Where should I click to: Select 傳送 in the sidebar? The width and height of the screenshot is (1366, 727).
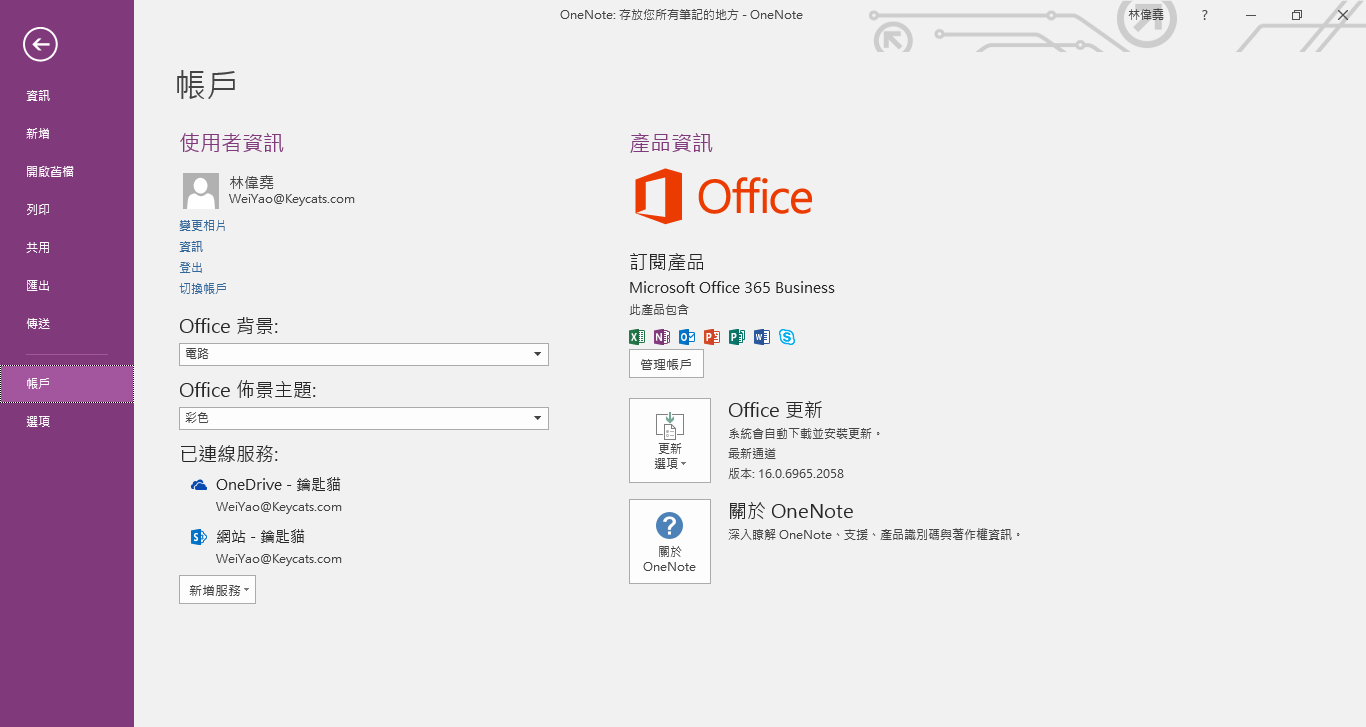(67, 324)
